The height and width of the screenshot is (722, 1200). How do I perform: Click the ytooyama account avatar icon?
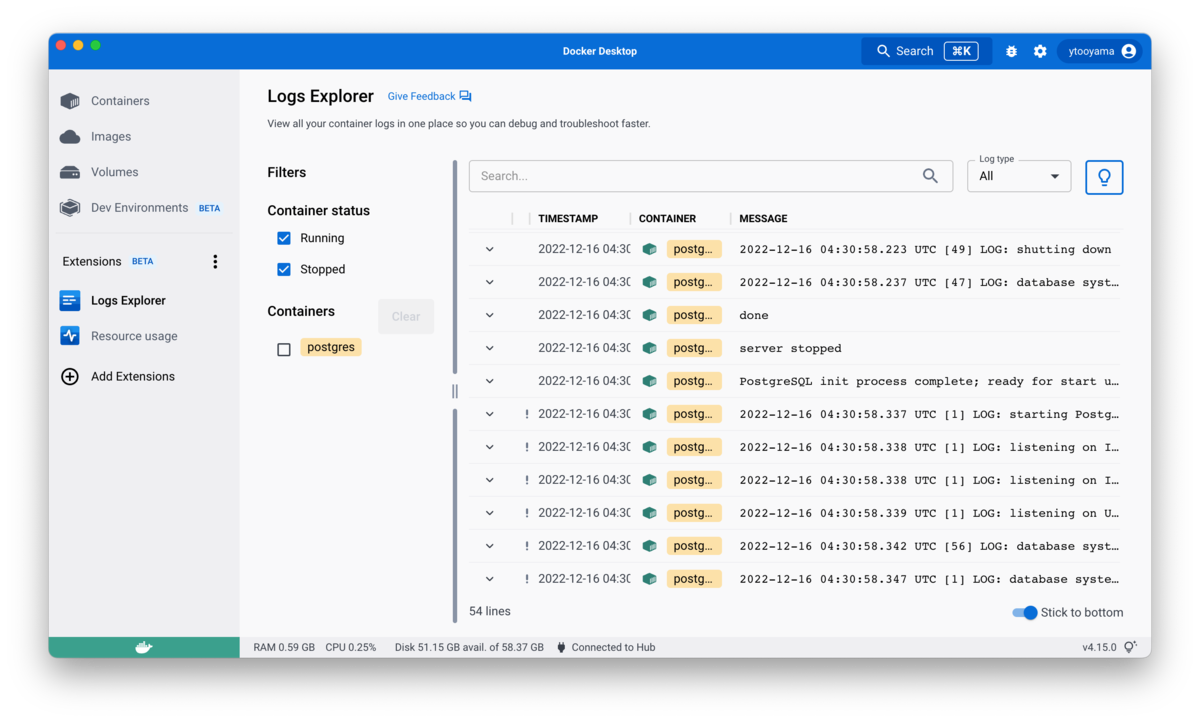pyautogui.click(x=1129, y=51)
